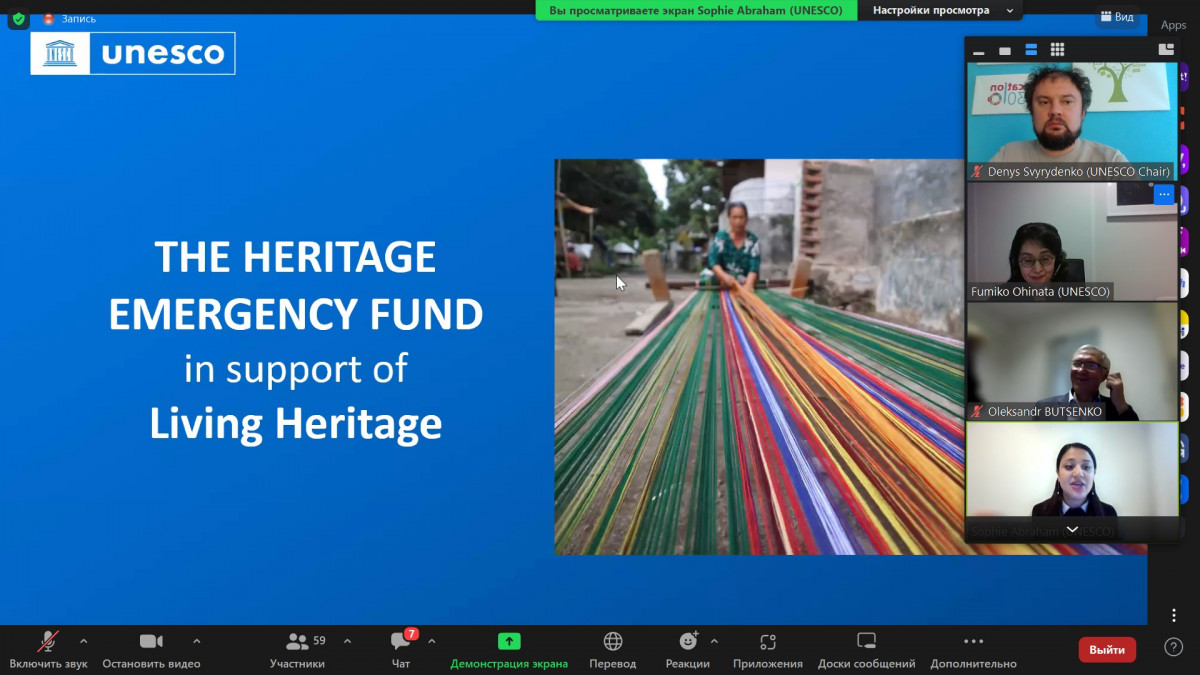Show the single active speaker thumbnail view
Image resolution: width=1200 pixels, height=675 pixels.
pyautogui.click(x=1005, y=50)
